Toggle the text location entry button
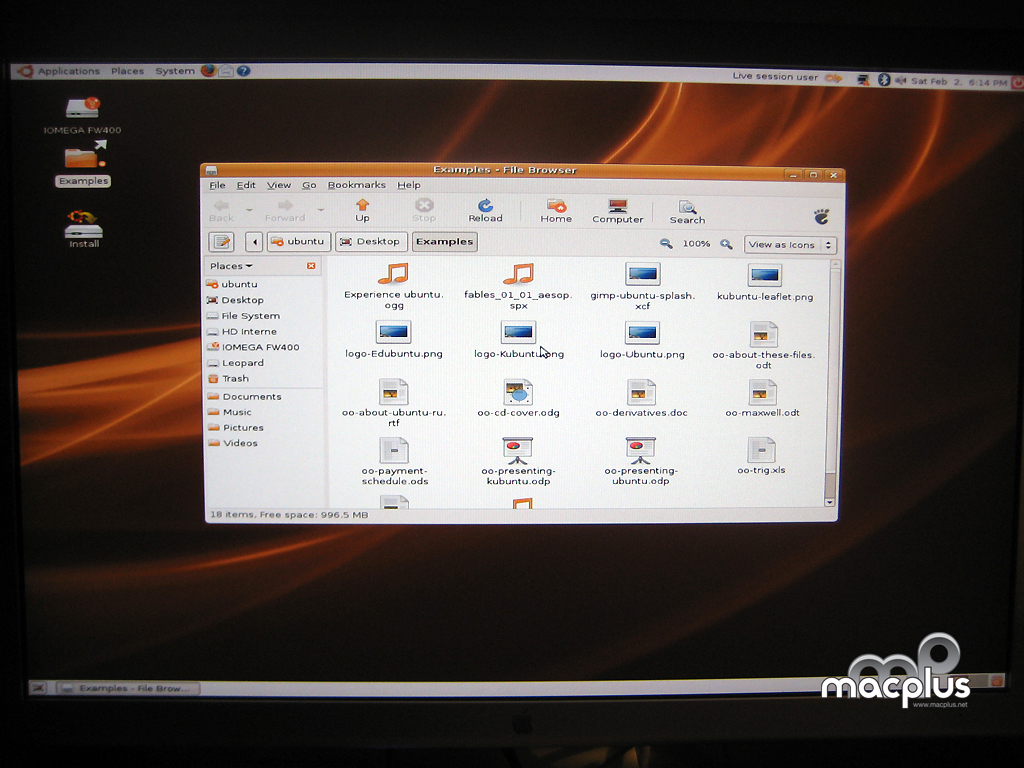 tap(221, 242)
